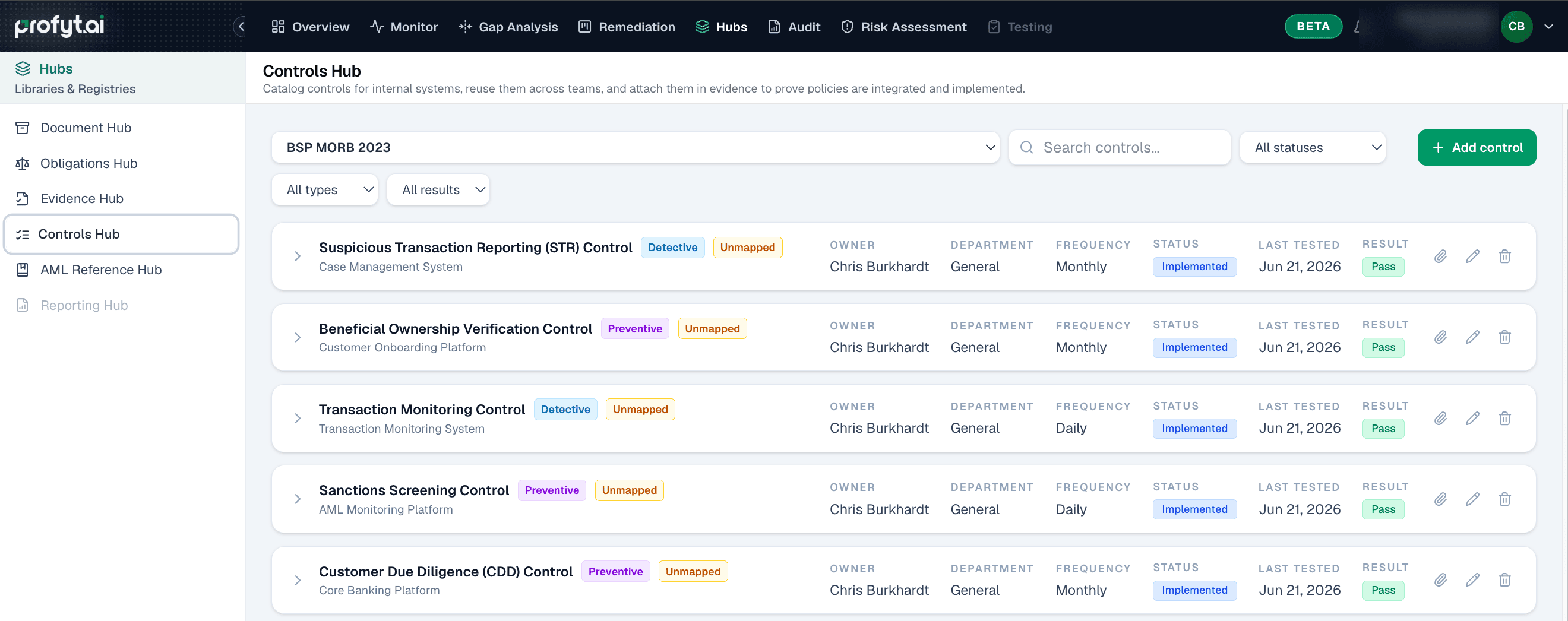Click into the Search controls field
This screenshot has height=621, width=1568.
1120,147
